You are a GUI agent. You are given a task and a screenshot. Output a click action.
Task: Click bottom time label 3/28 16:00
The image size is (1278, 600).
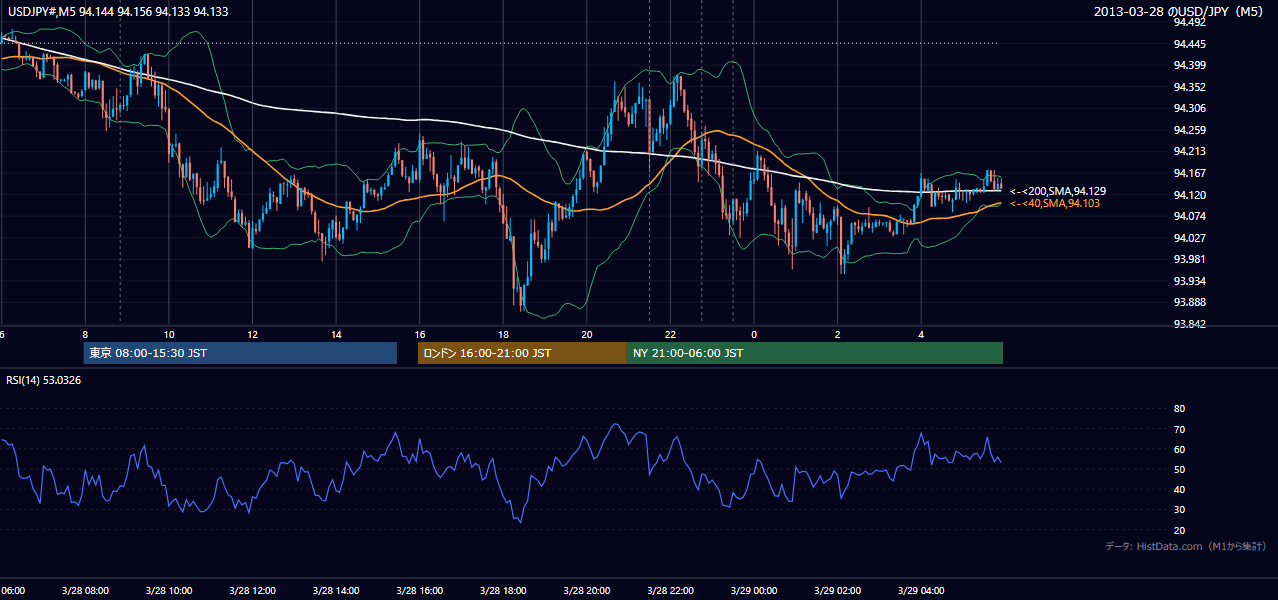pyautogui.click(x=420, y=590)
